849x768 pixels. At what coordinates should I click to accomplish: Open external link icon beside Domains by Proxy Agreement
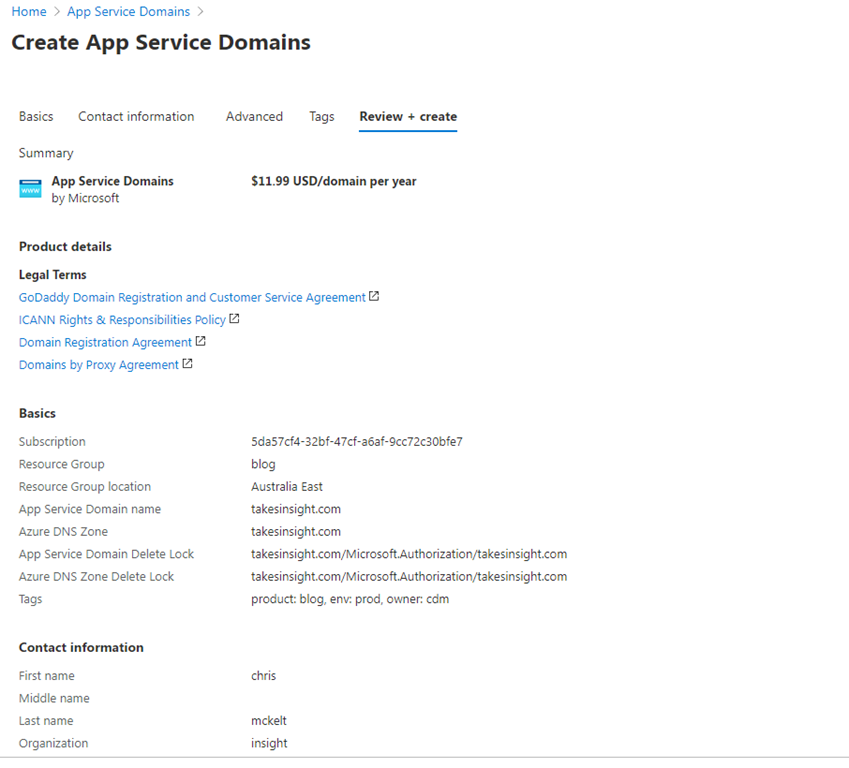click(x=187, y=363)
